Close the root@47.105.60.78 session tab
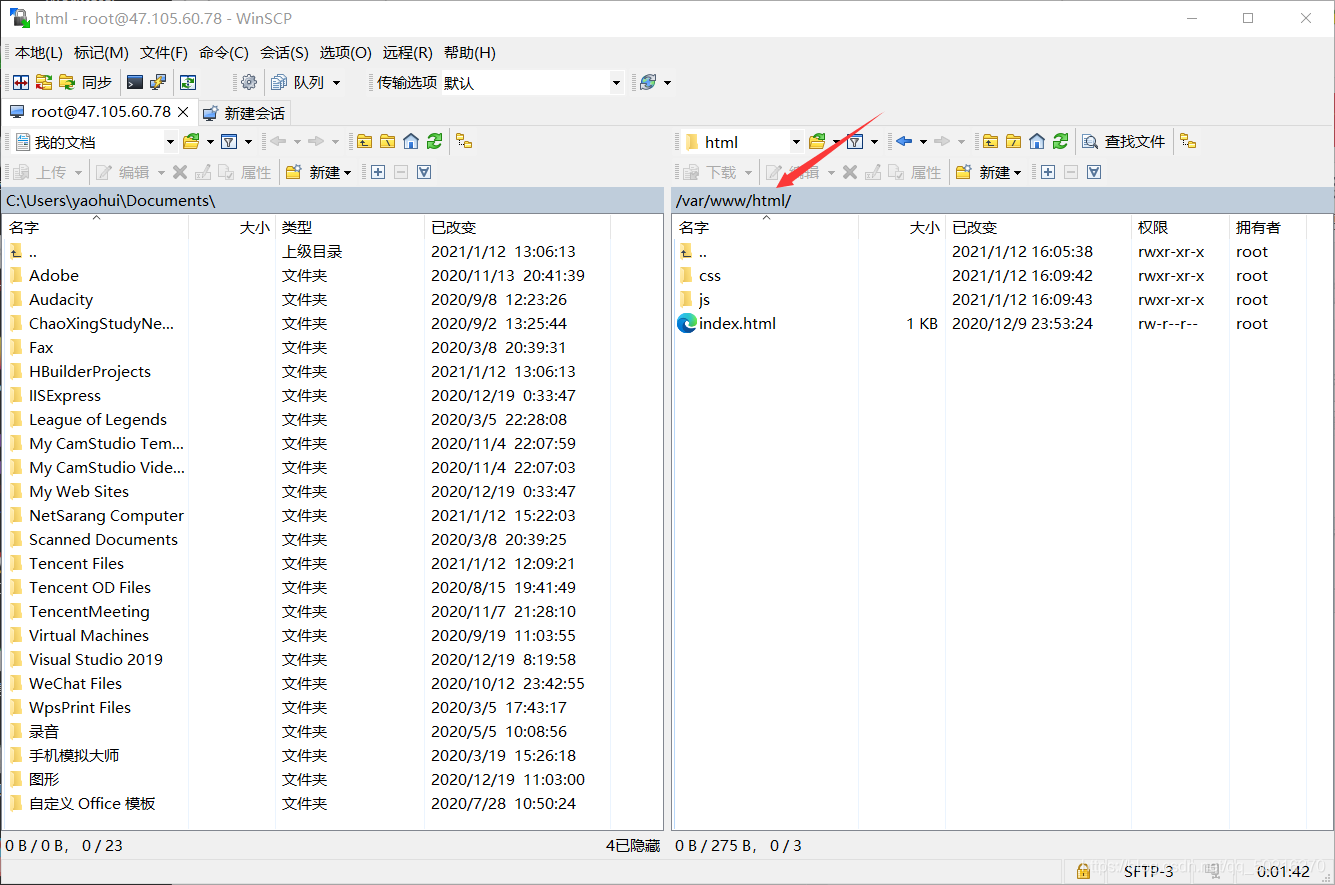Viewport: 1335px width, 885px height. click(x=183, y=113)
